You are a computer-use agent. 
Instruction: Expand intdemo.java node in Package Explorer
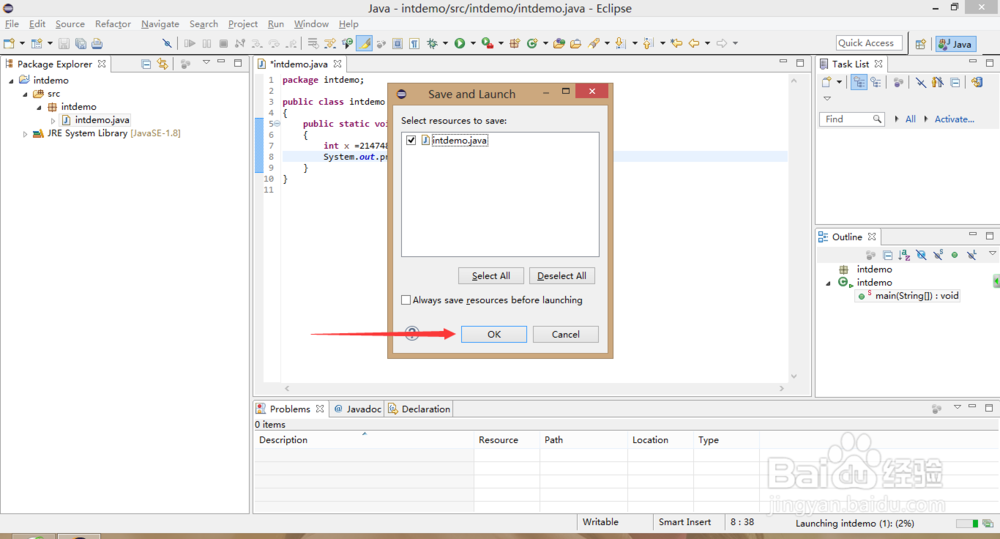pos(53,121)
